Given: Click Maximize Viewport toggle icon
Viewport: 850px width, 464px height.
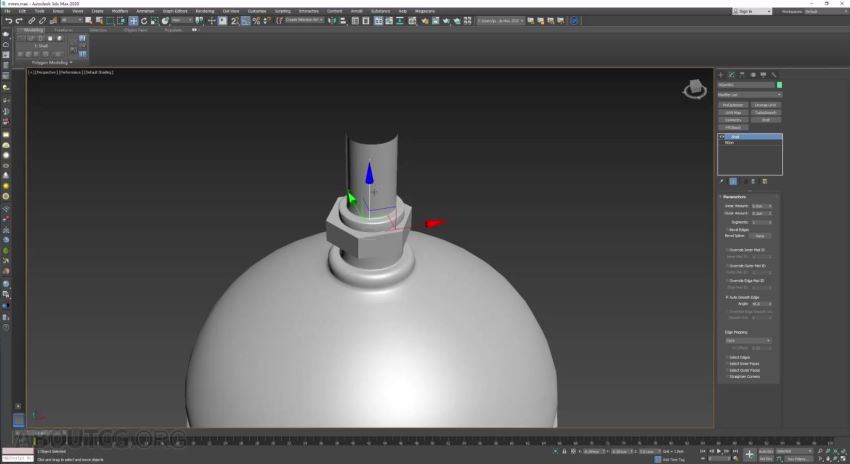Looking at the screenshot, I should pyautogui.click(x=844, y=459).
